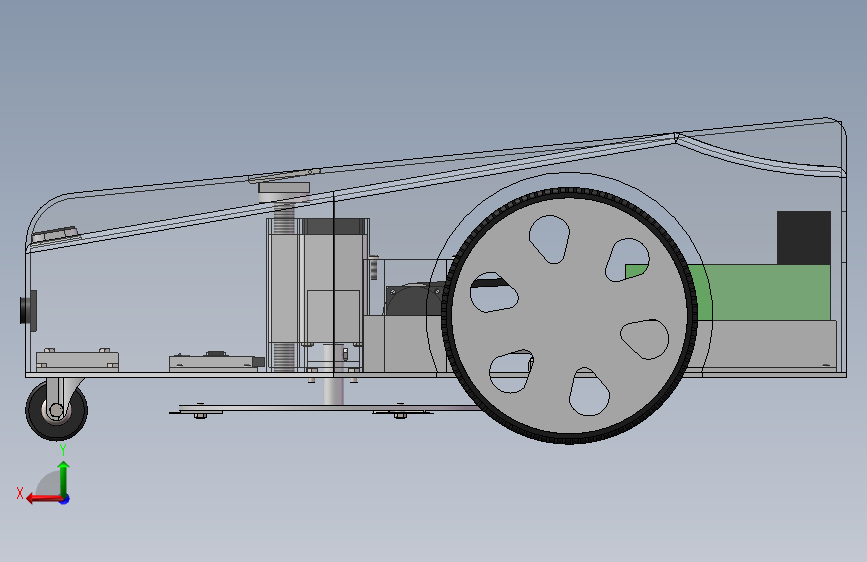Image resolution: width=867 pixels, height=562 pixels.
Task: Select the round knob atop the threaded screw
Action: [x=284, y=192]
